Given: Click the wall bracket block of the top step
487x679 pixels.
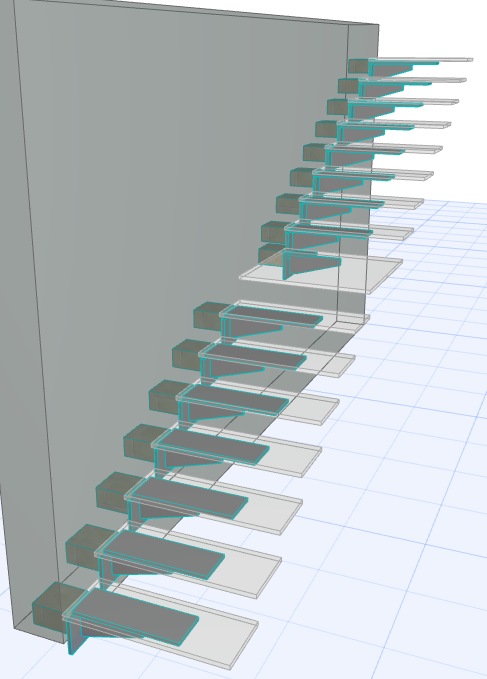Looking at the screenshot, I should [358, 66].
